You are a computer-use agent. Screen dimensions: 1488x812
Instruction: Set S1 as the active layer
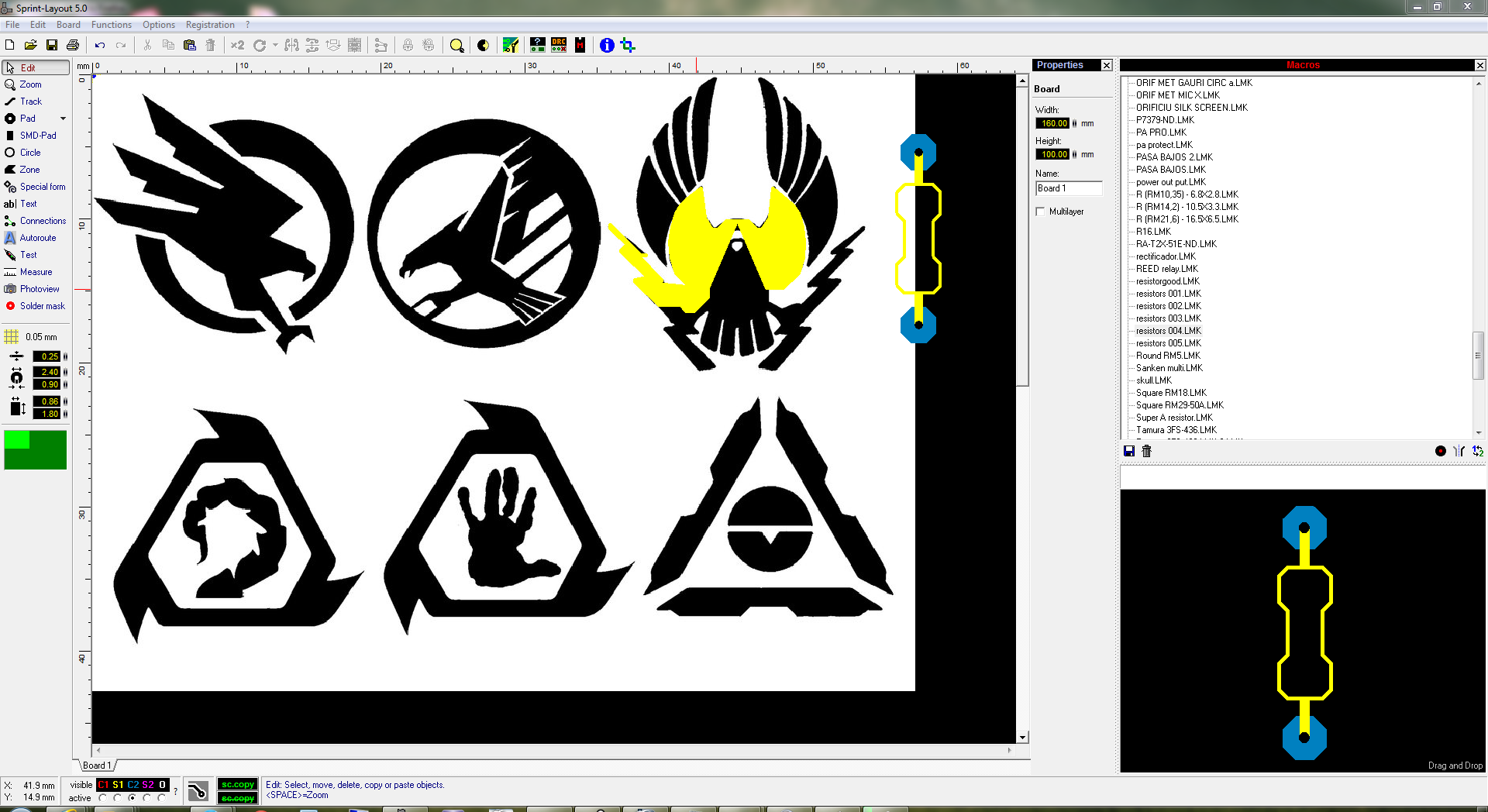(x=117, y=798)
